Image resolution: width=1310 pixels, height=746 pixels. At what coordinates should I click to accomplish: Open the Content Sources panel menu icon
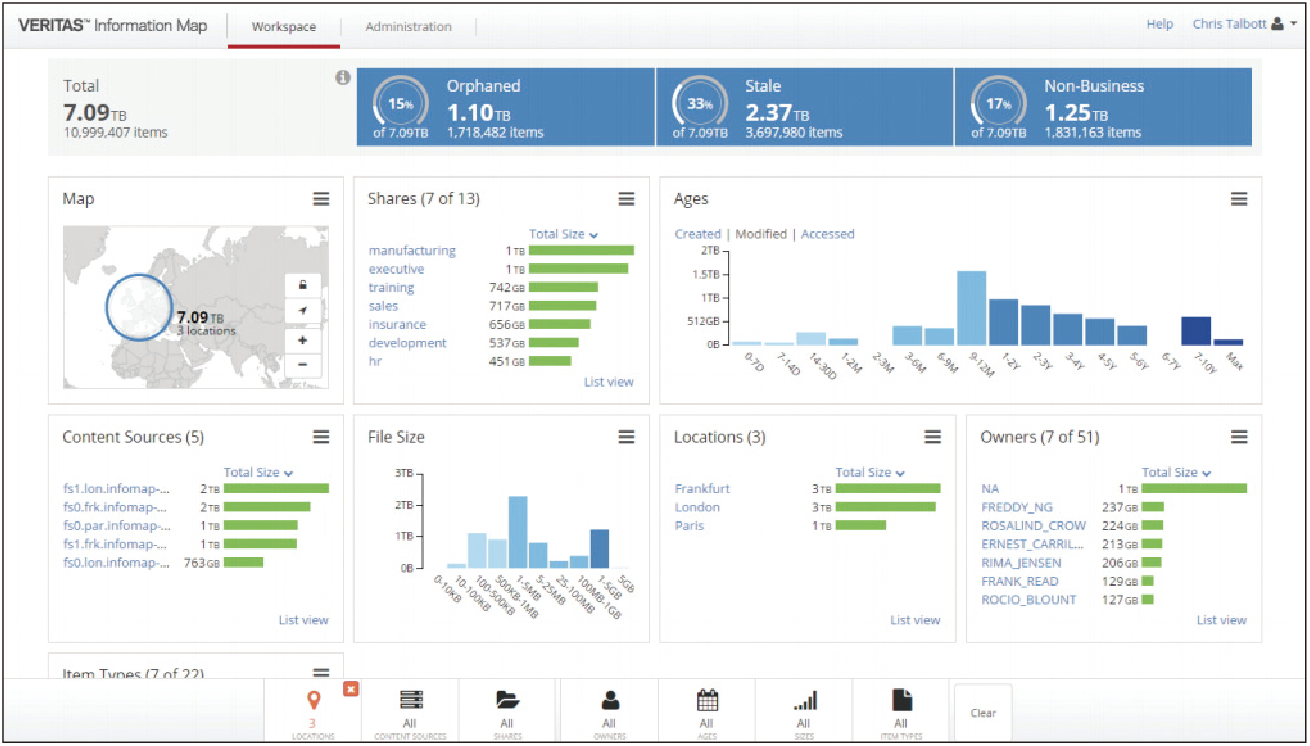[321, 436]
